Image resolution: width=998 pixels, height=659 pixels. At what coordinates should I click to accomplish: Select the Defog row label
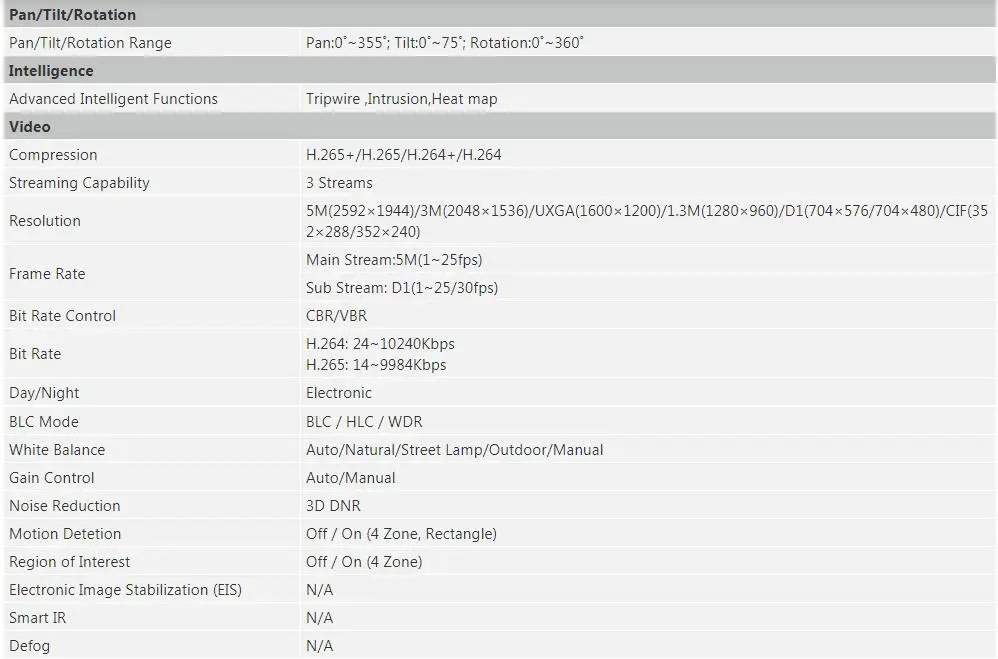29,646
